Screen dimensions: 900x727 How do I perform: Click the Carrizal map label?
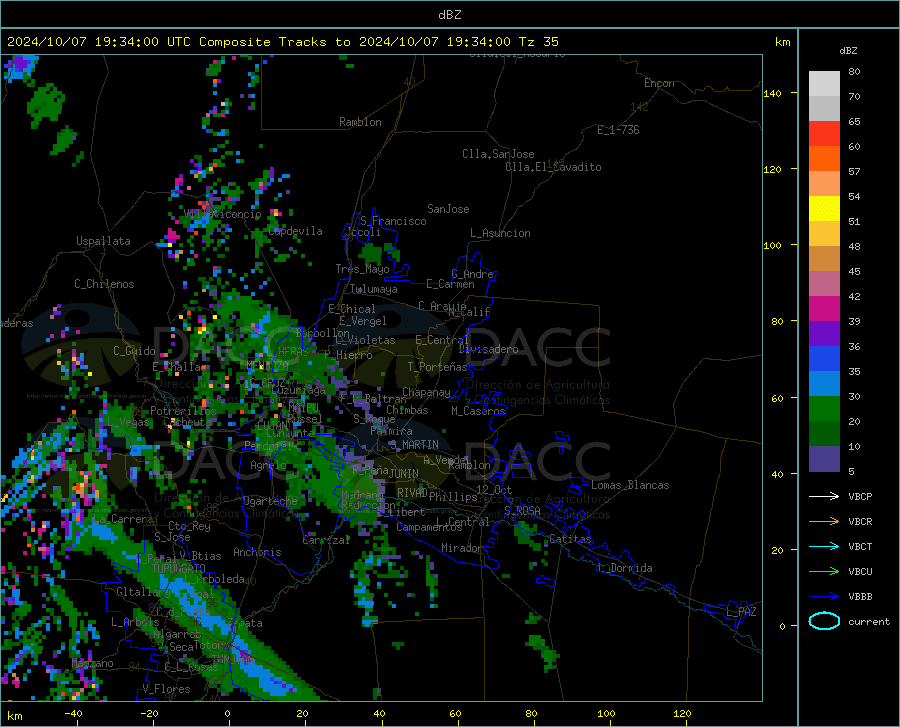point(326,540)
